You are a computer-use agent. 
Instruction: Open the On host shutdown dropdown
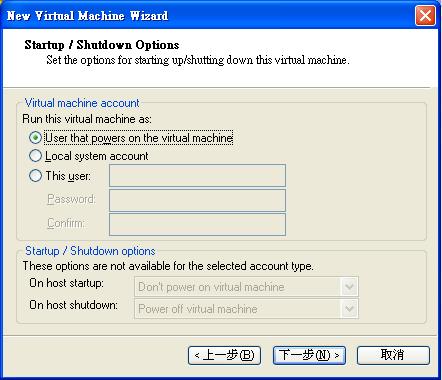[x=246, y=309]
